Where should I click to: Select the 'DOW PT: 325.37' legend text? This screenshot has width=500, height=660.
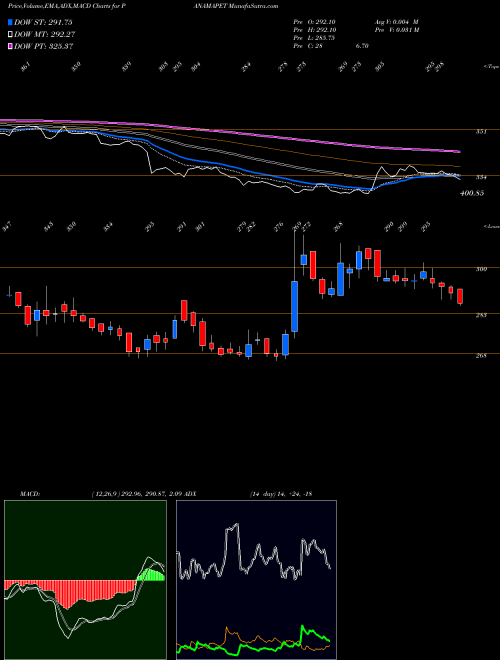[x=44, y=46]
